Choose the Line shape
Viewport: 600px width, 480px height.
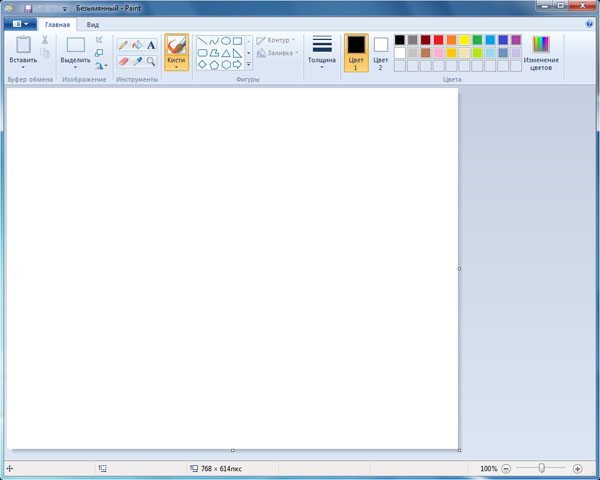[202, 41]
